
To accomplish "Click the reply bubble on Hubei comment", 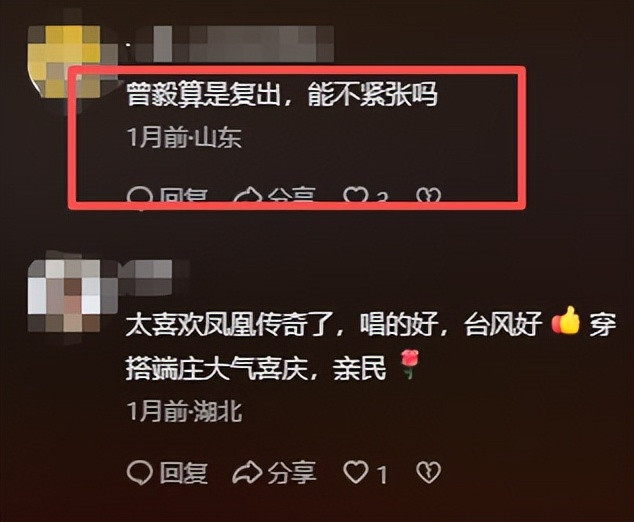I will coord(139,472).
